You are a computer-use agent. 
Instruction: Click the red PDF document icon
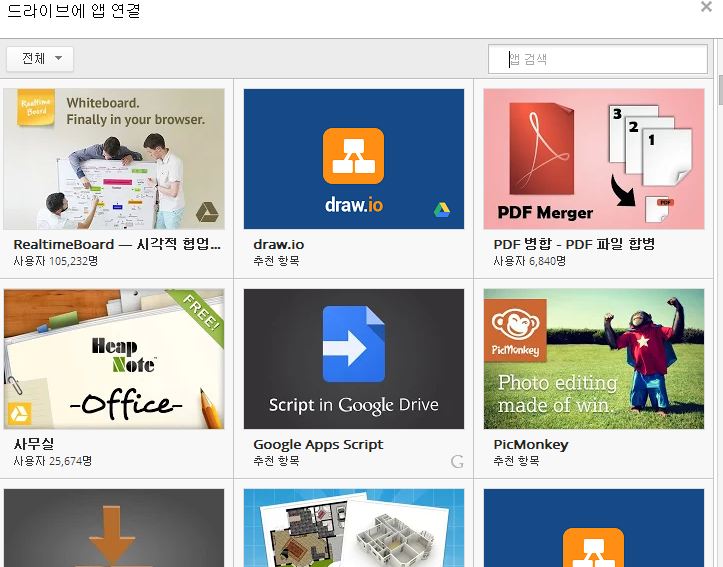coord(541,149)
